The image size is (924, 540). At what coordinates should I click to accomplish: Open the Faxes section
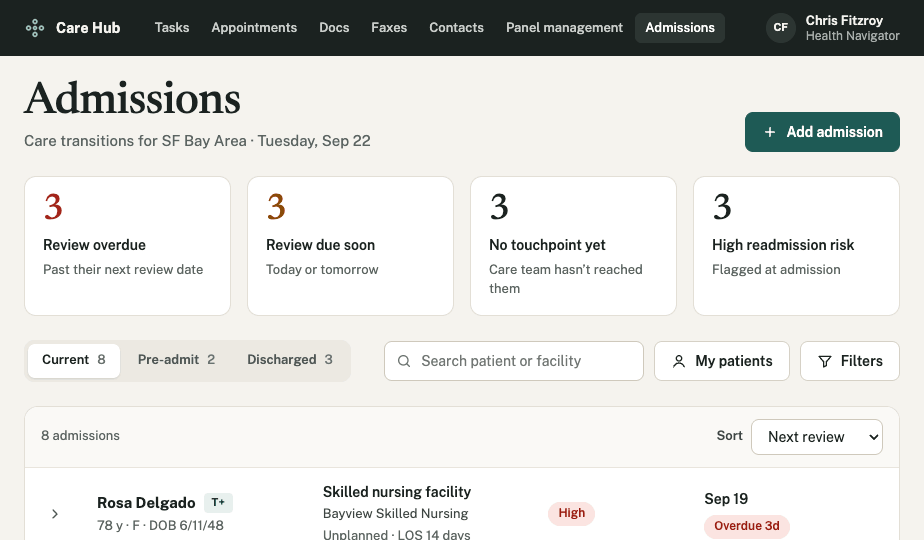389,28
